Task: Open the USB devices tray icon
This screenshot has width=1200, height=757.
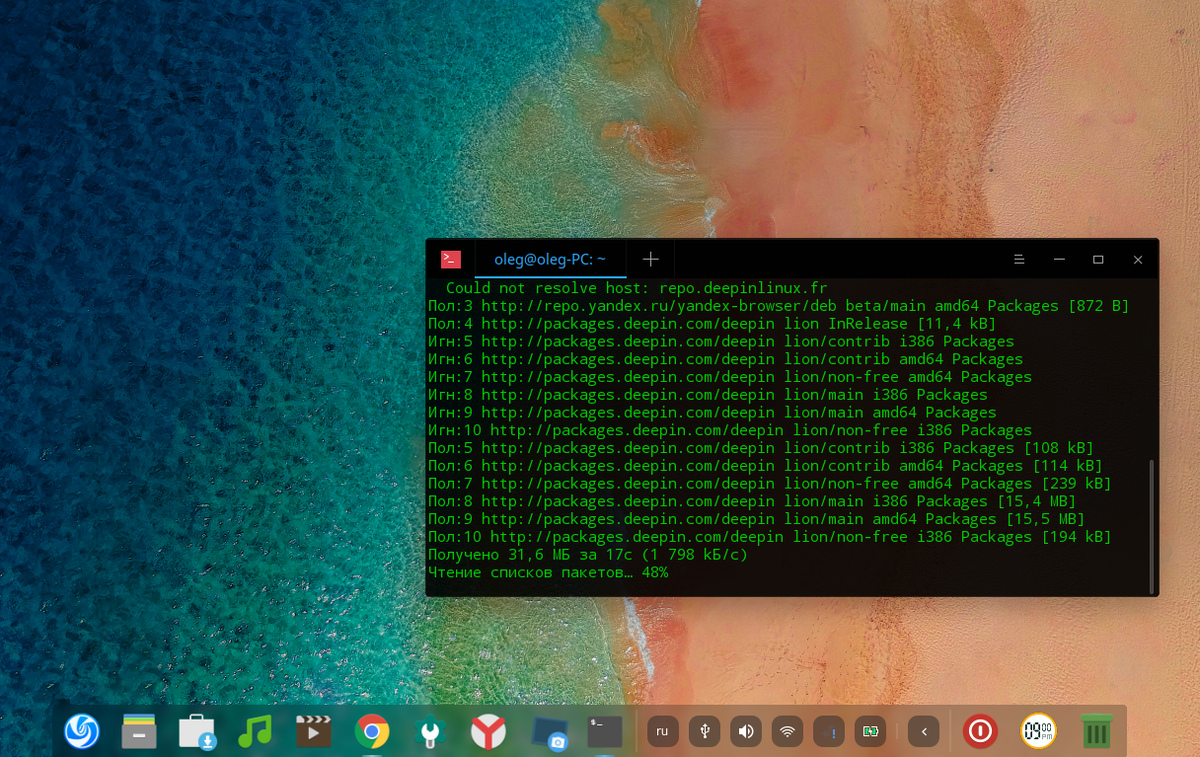Action: coord(704,732)
